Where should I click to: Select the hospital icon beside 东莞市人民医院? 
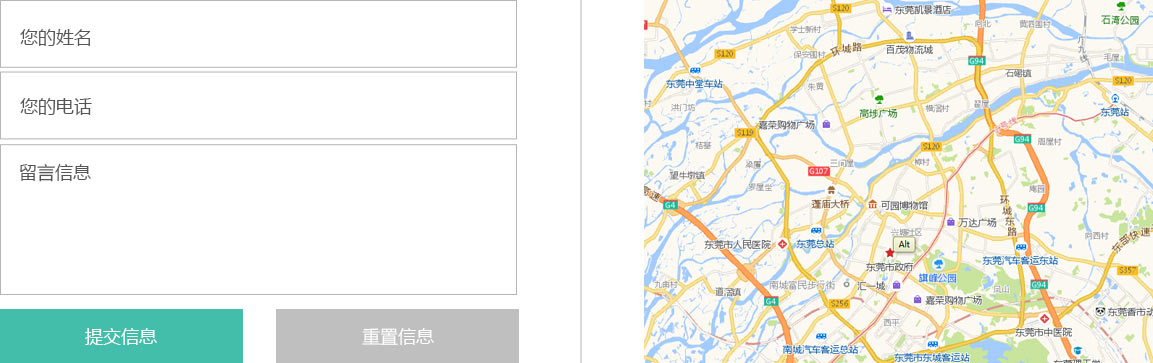point(782,244)
